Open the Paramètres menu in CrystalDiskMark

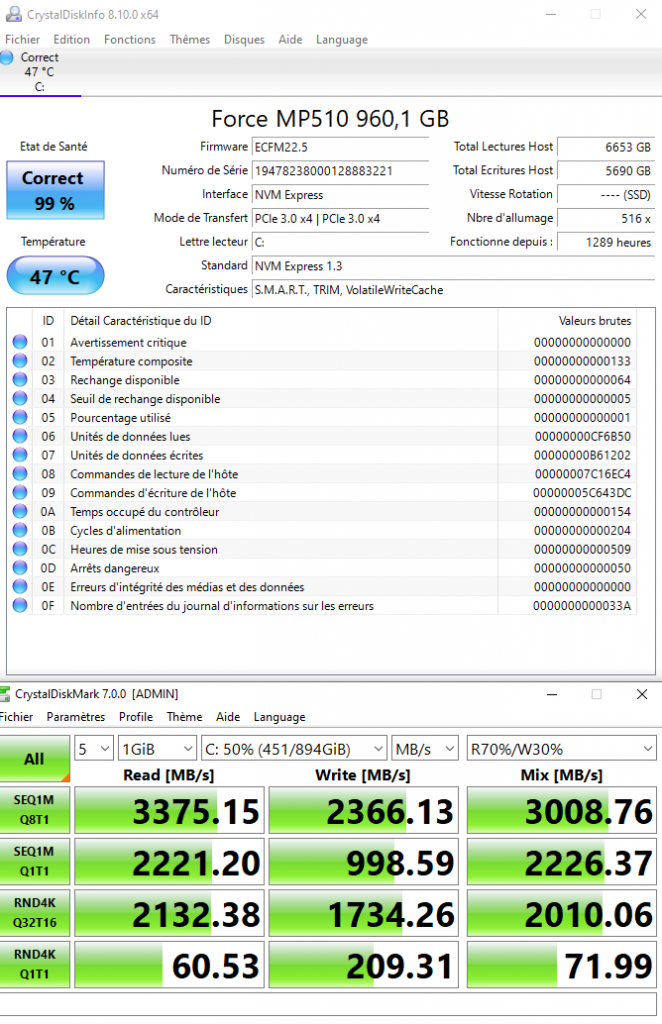[76, 716]
